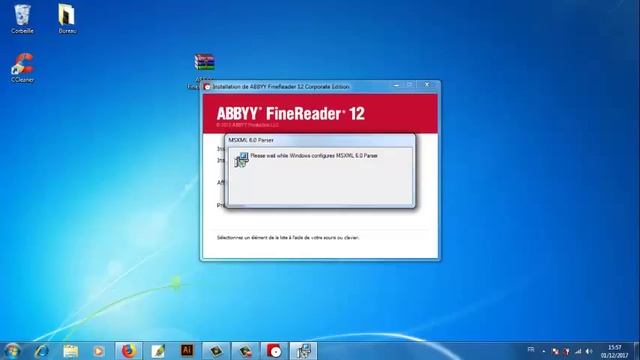Screen dimensions: 640x360
Task: Click the 'Please wait while Windows configures' message
Action: (x=313, y=156)
